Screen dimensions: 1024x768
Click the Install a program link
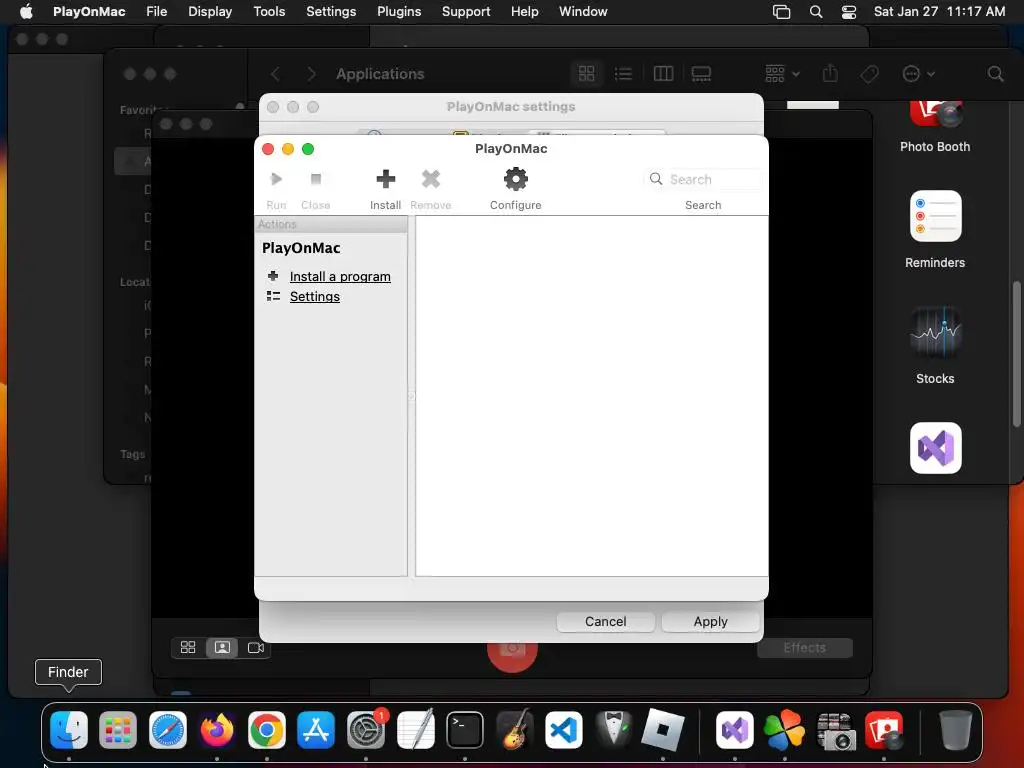[340, 276]
